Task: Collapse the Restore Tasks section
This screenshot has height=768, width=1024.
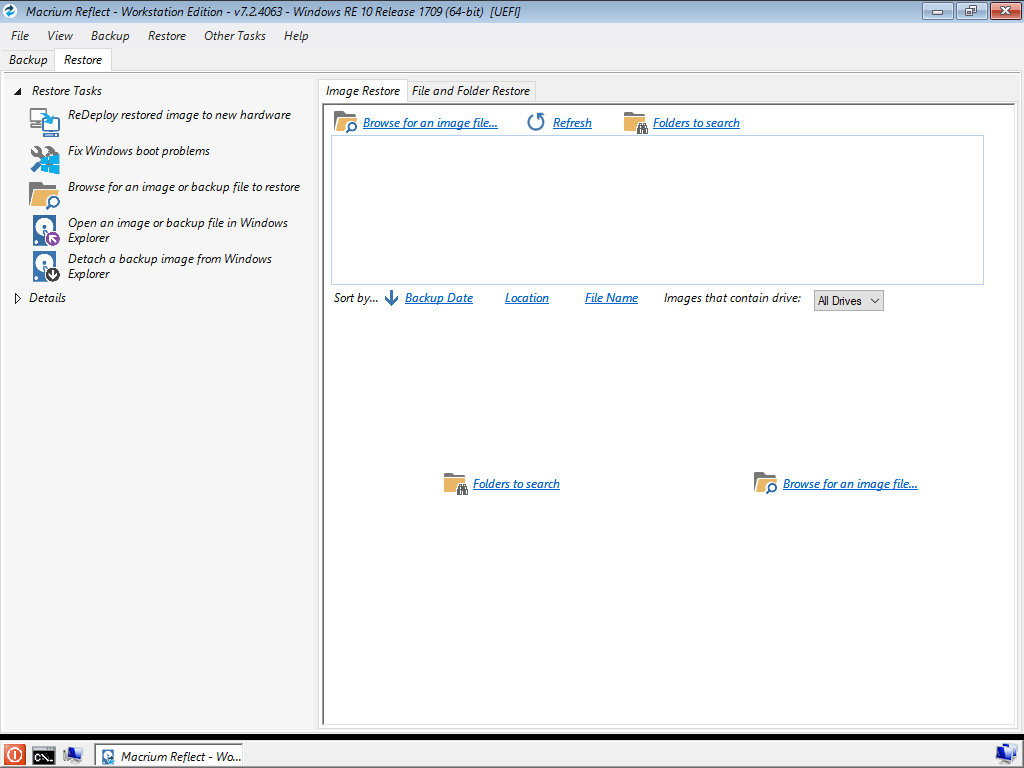Action: point(18,91)
